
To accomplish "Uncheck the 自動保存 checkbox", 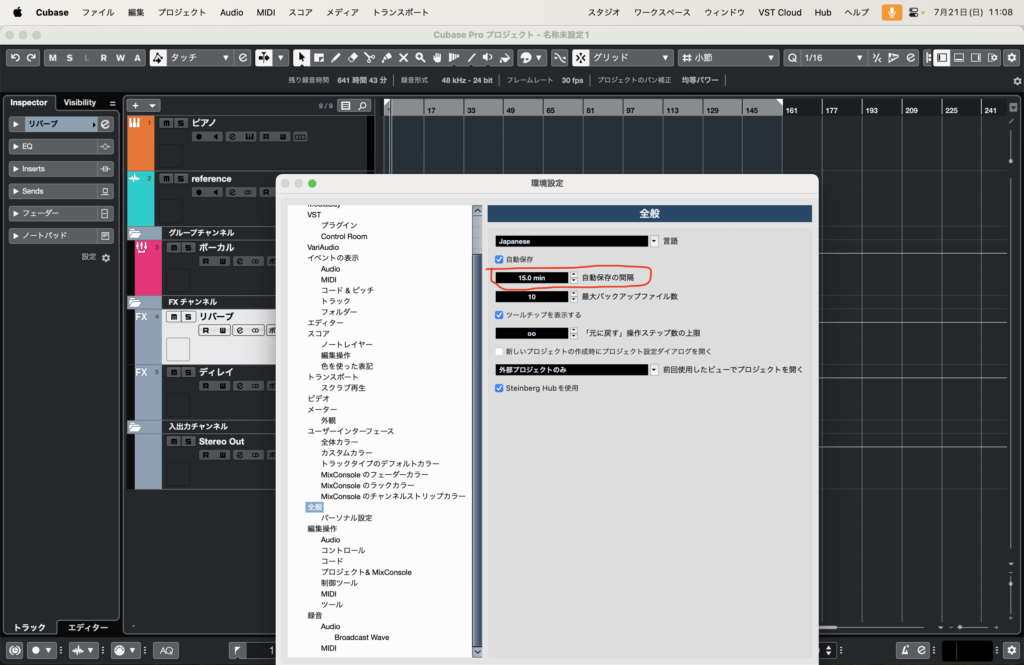I will (x=500, y=259).
